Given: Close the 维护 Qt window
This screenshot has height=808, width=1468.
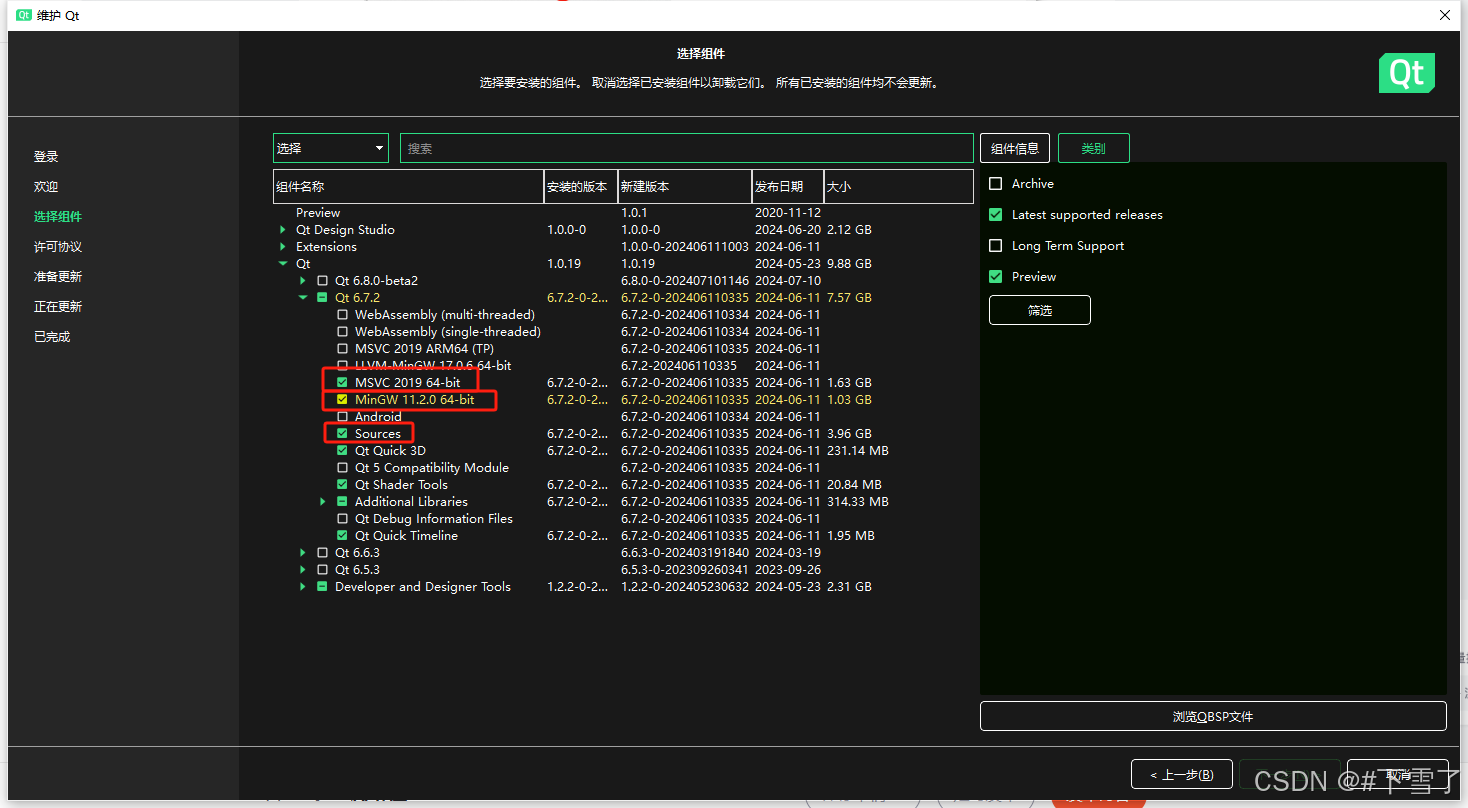Looking at the screenshot, I should (x=1445, y=15).
